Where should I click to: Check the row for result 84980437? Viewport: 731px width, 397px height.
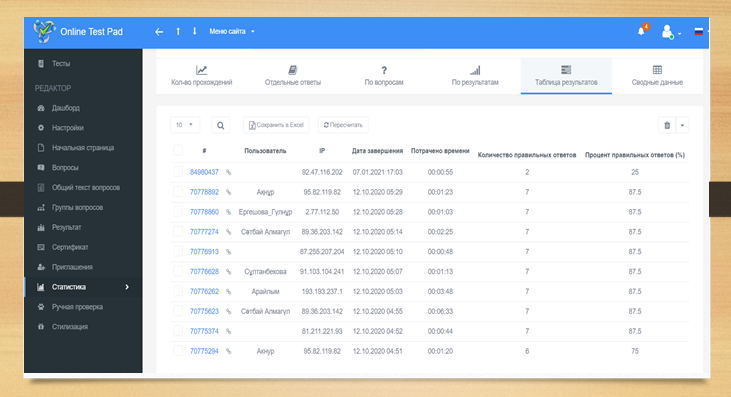(x=178, y=171)
